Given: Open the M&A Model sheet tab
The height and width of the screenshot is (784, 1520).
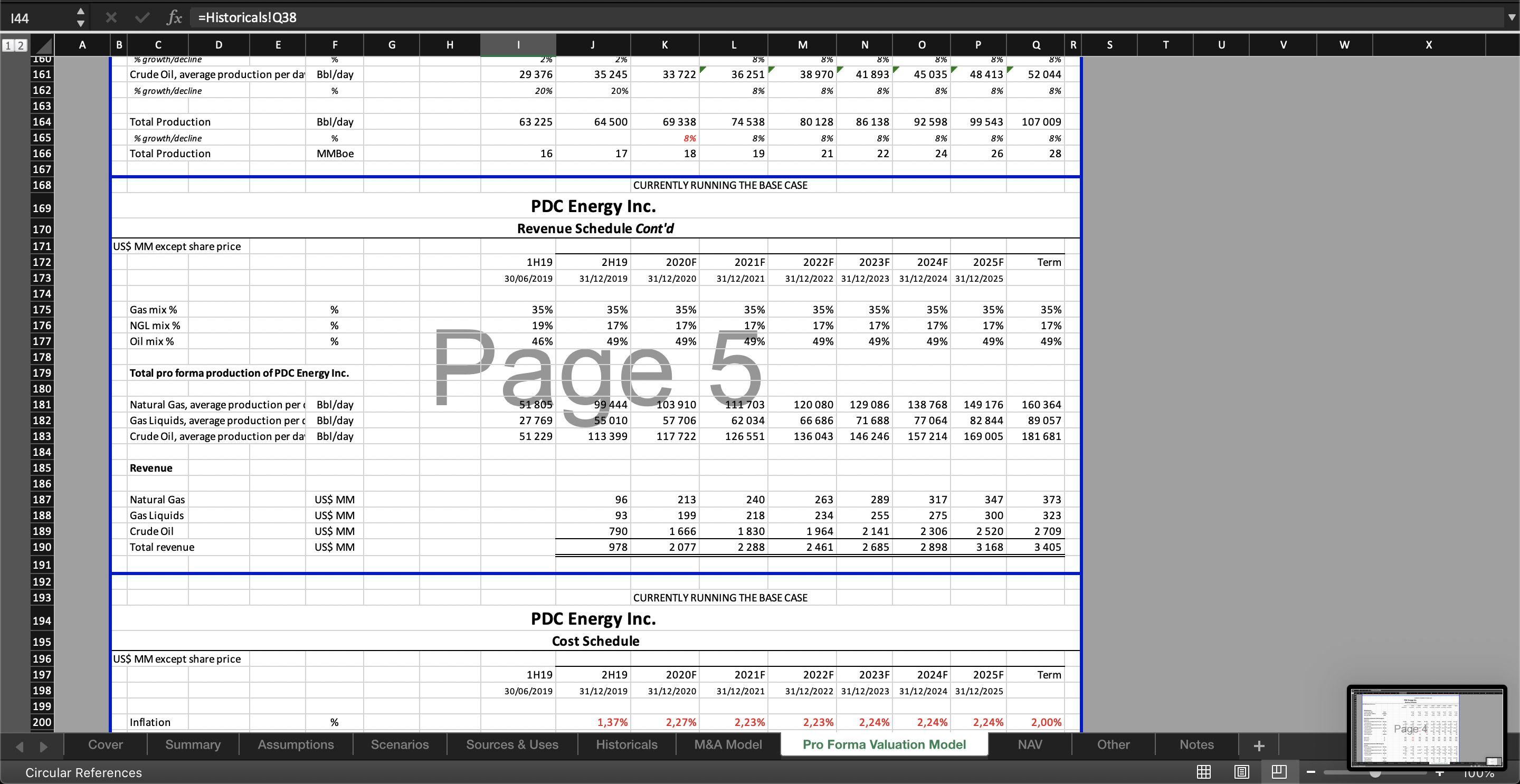Looking at the screenshot, I should click(x=728, y=744).
